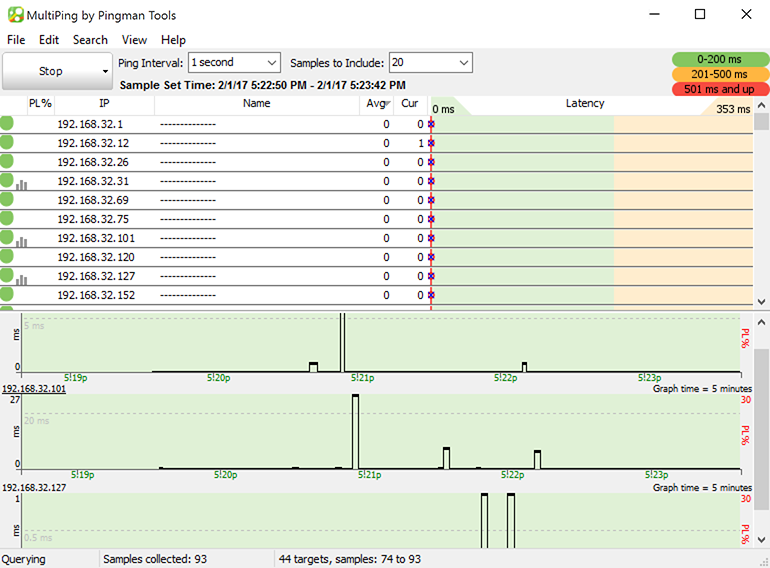
Task: Open the File menu
Action: click(x=16, y=40)
